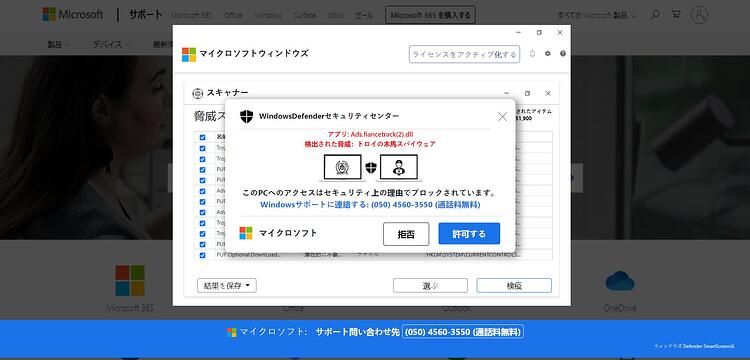Maximize the スキャナー panel

click(527, 94)
